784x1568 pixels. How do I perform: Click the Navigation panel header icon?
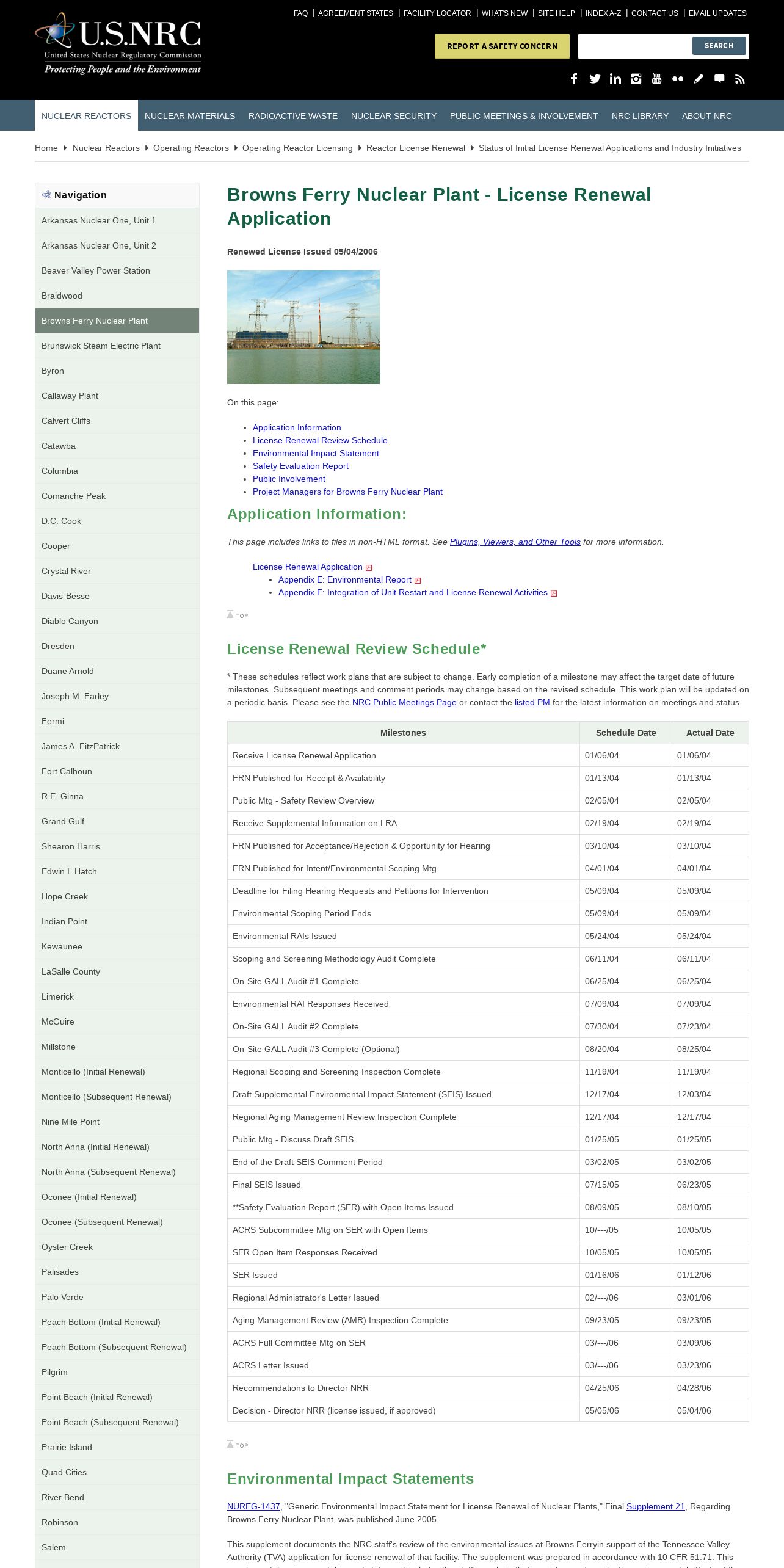click(46, 195)
